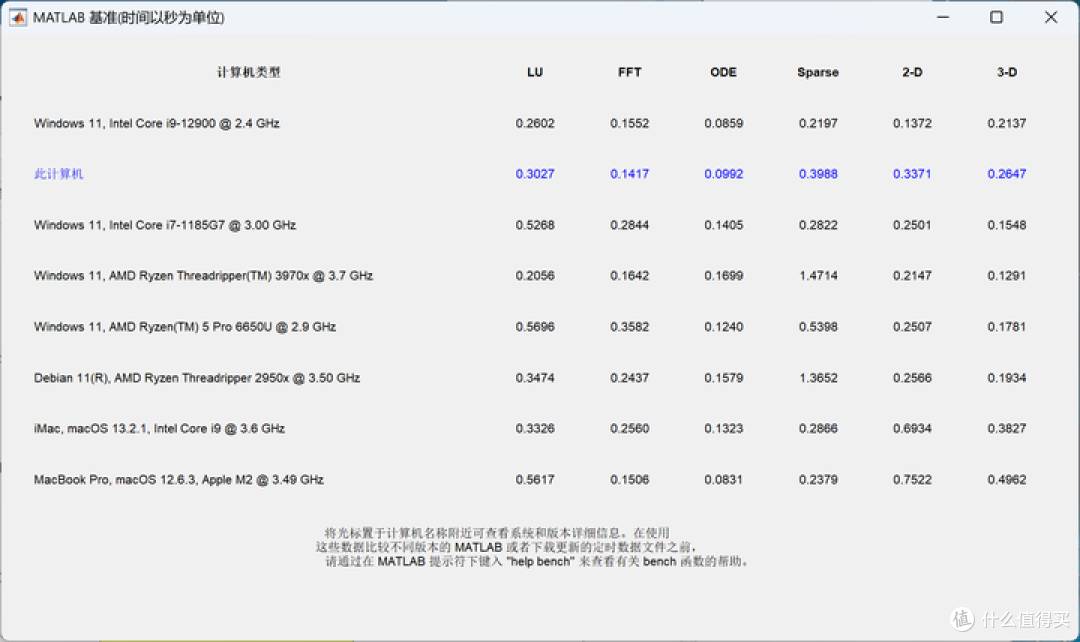Click Ryzen 6650U Sparse value 0.5398
This screenshot has width=1080, height=642.
[818, 327]
